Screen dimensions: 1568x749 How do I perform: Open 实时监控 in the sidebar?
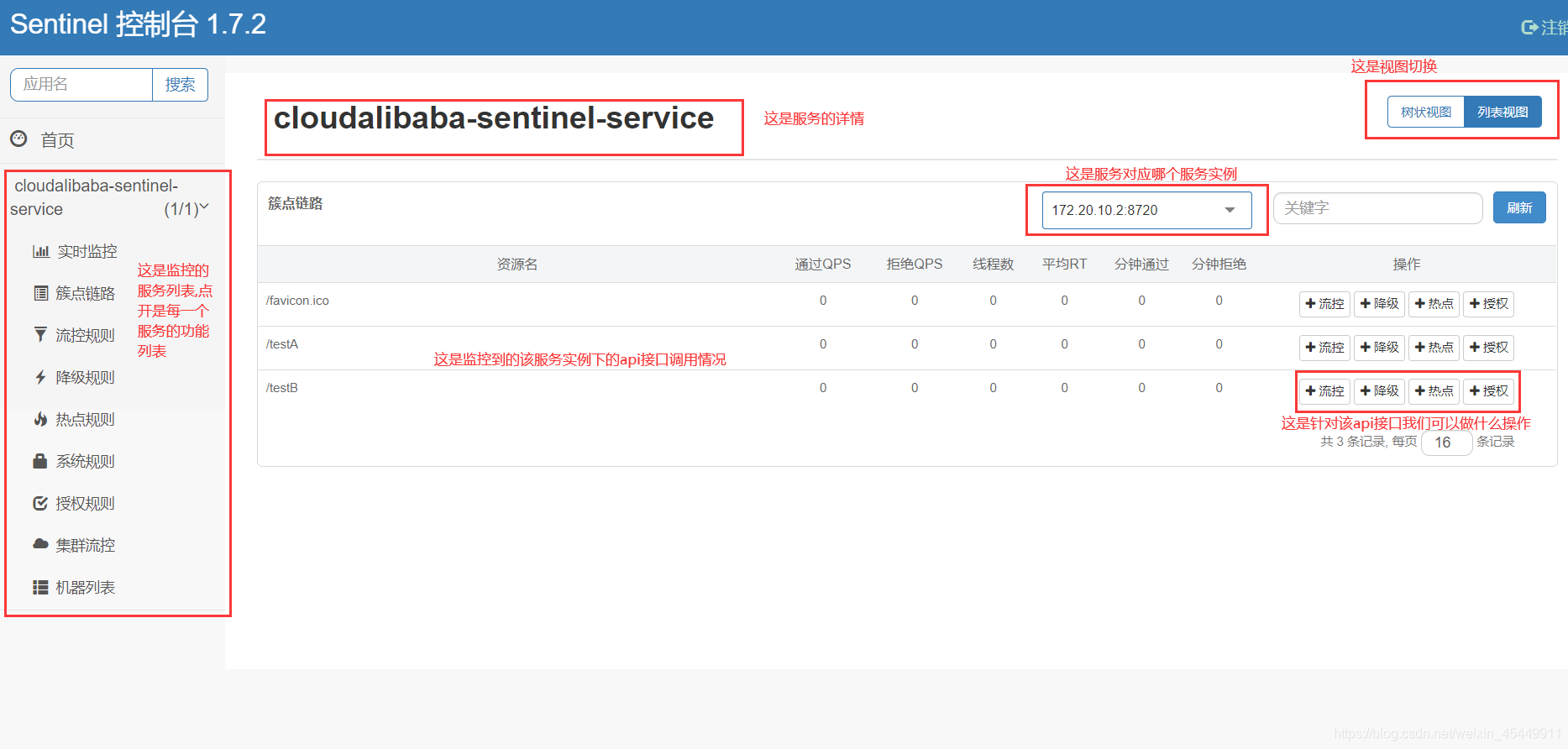(x=87, y=251)
